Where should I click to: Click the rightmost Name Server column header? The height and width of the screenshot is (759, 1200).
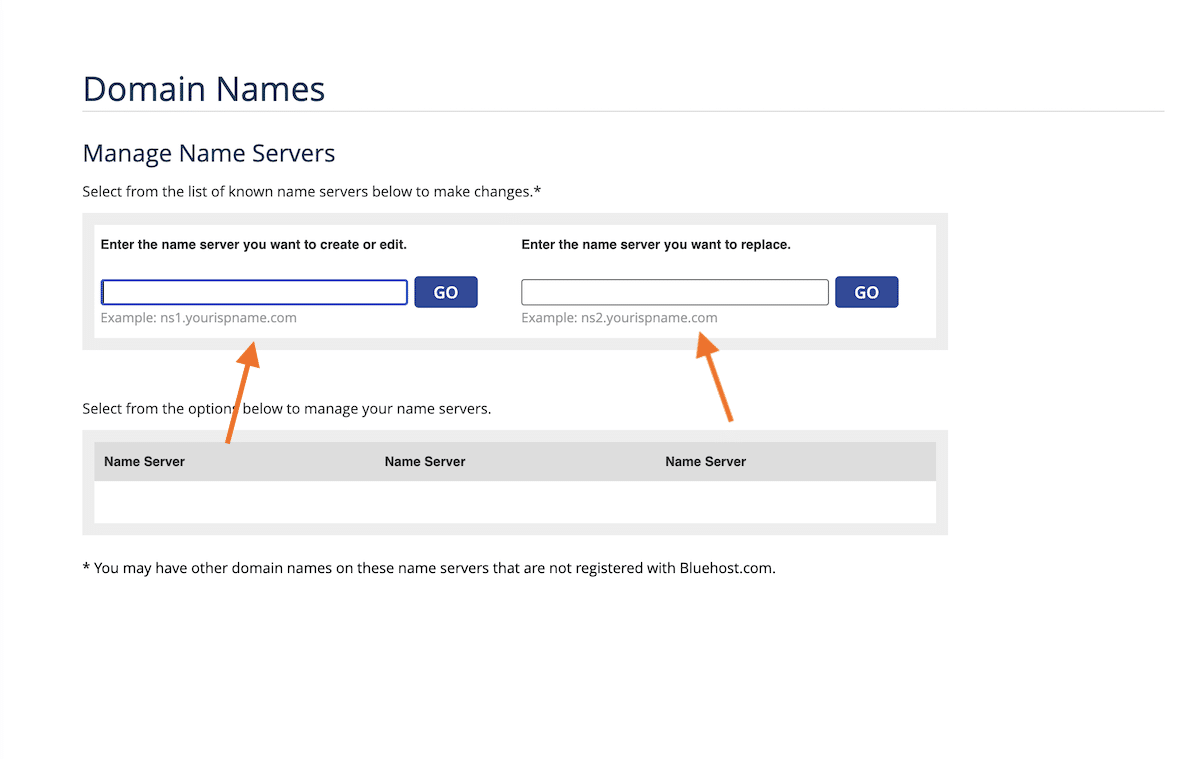(705, 461)
